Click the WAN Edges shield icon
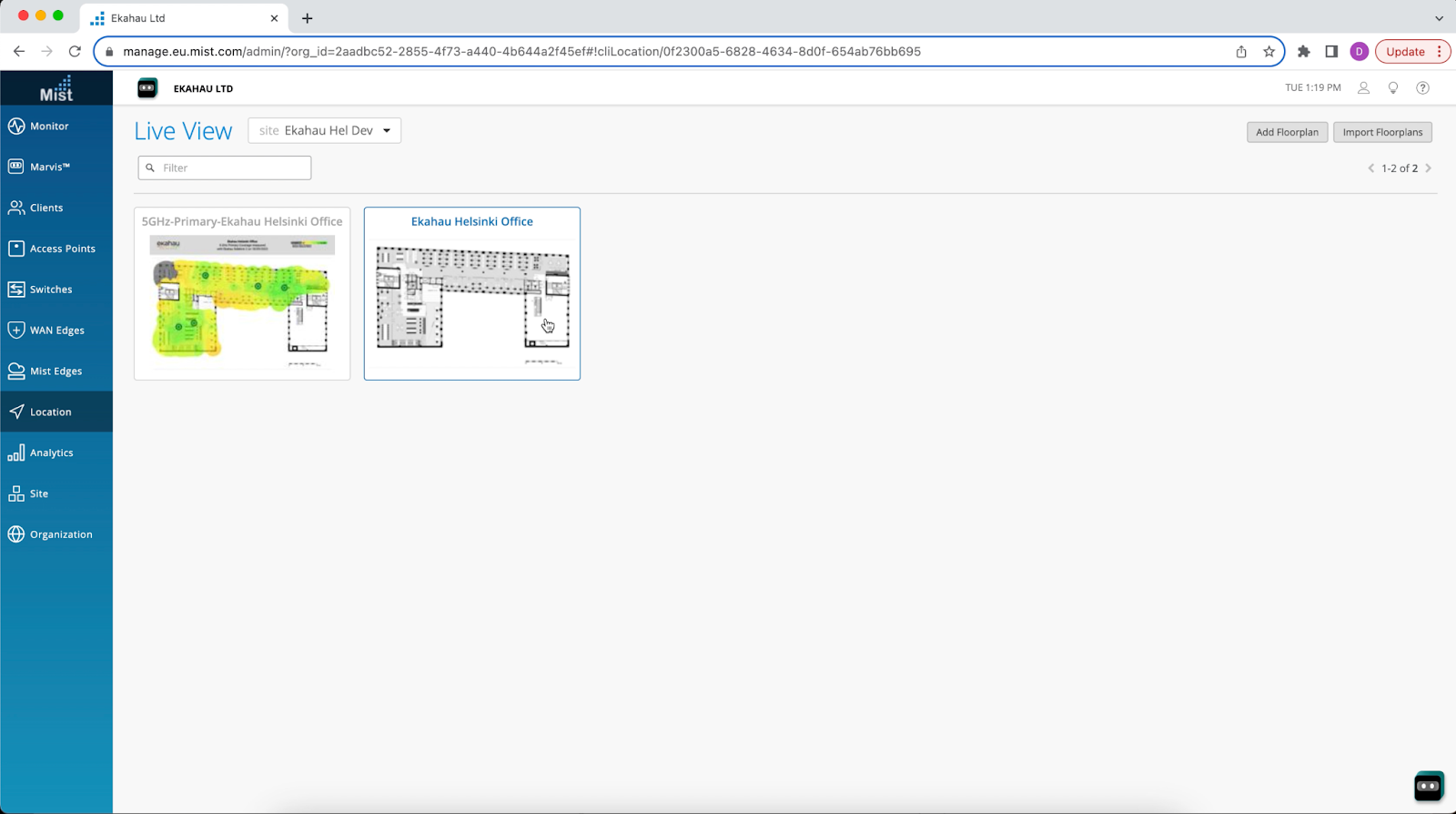The width and height of the screenshot is (1456, 814). 16,331
